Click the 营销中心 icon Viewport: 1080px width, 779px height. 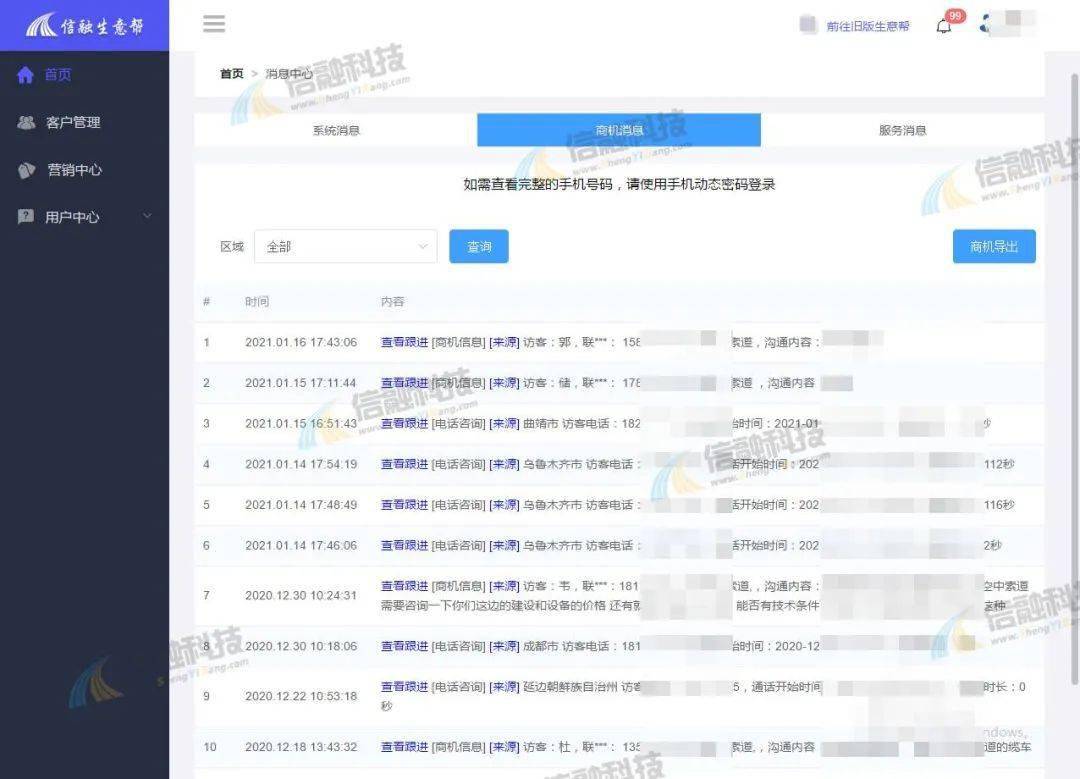[x=26, y=170]
